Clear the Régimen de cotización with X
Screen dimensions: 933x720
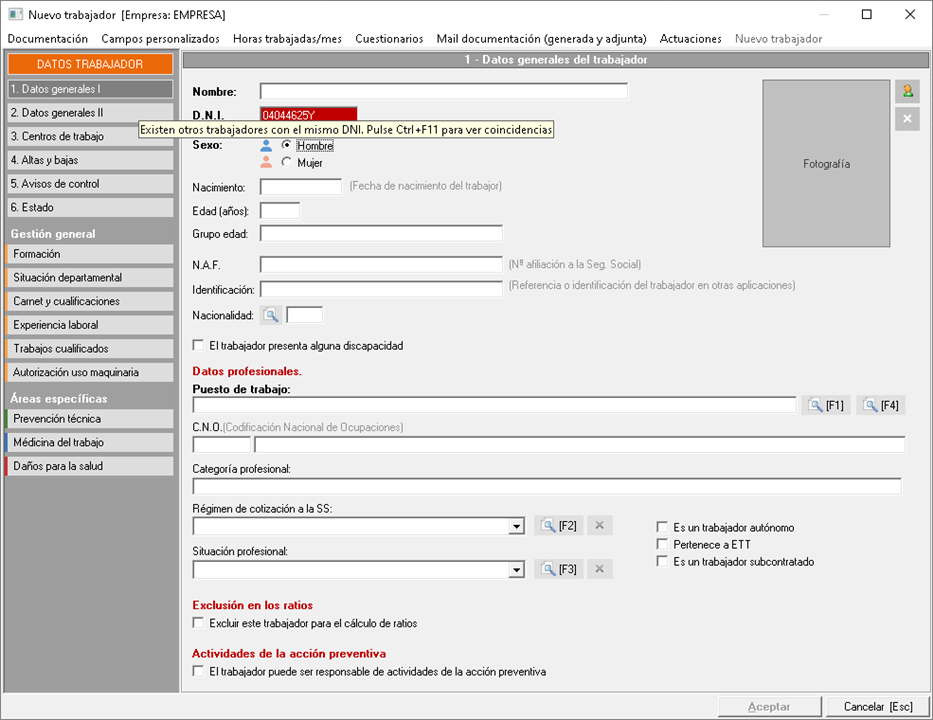(599, 526)
